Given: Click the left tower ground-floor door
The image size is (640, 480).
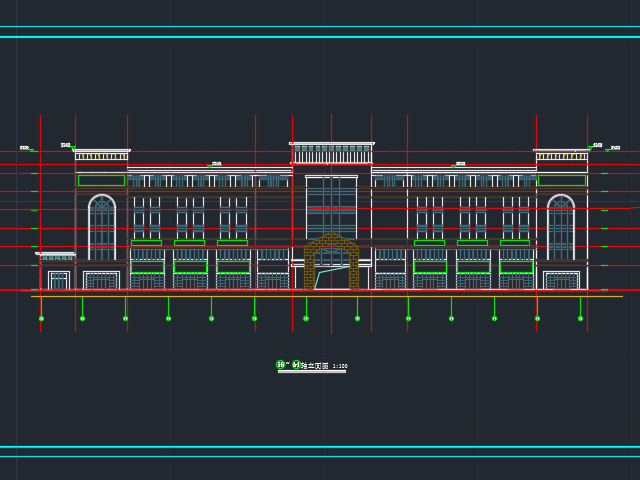Looking at the screenshot, I should point(101,281).
